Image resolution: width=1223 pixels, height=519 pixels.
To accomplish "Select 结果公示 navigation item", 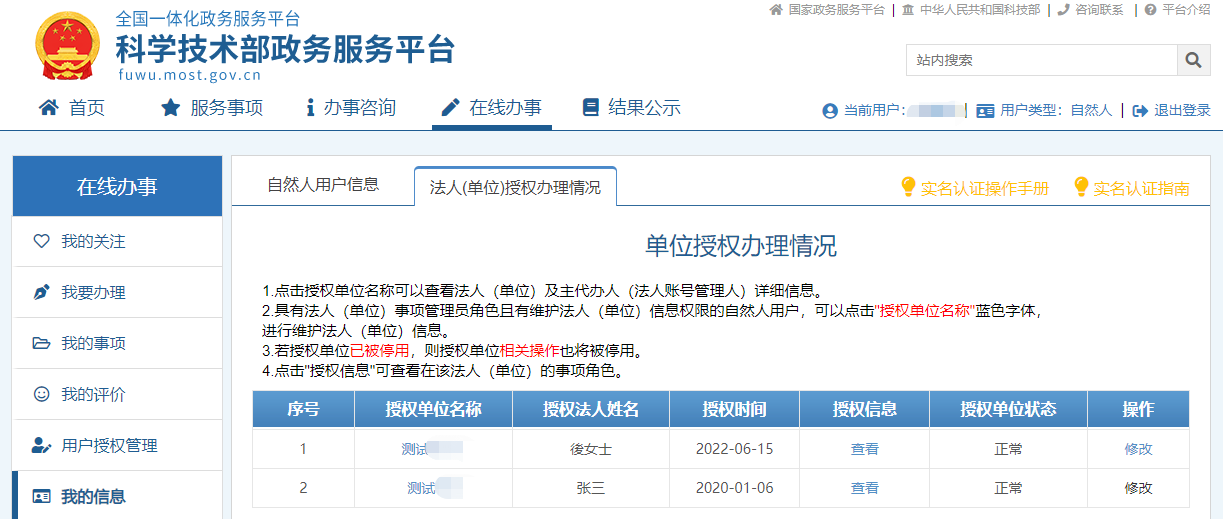I will point(631,108).
